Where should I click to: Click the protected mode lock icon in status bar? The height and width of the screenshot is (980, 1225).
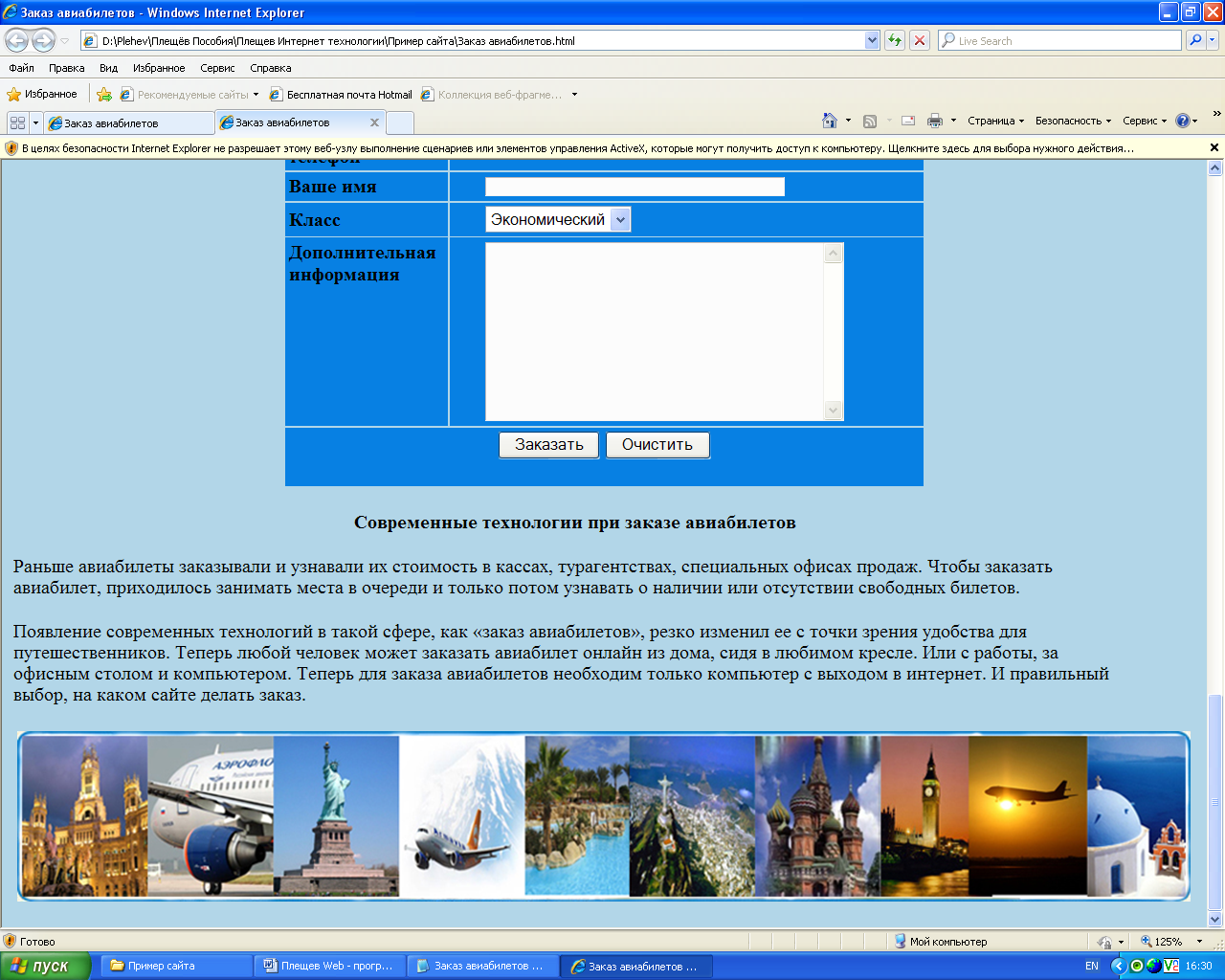coord(1105,942)
